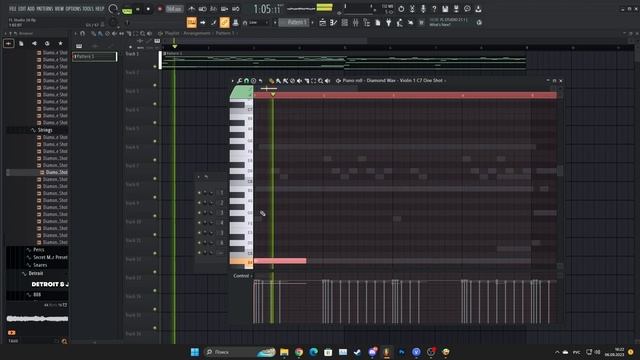This screenshot has height=360, width=640.
Task: Mute playlist Track 1 green LED
Action: [x=155, y=66]
